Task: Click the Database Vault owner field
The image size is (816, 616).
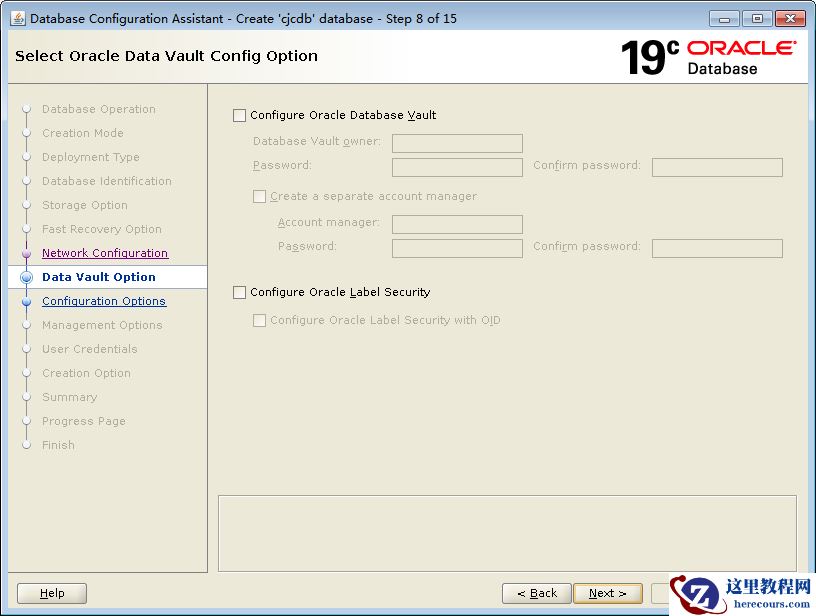Action: pos(457,143)
